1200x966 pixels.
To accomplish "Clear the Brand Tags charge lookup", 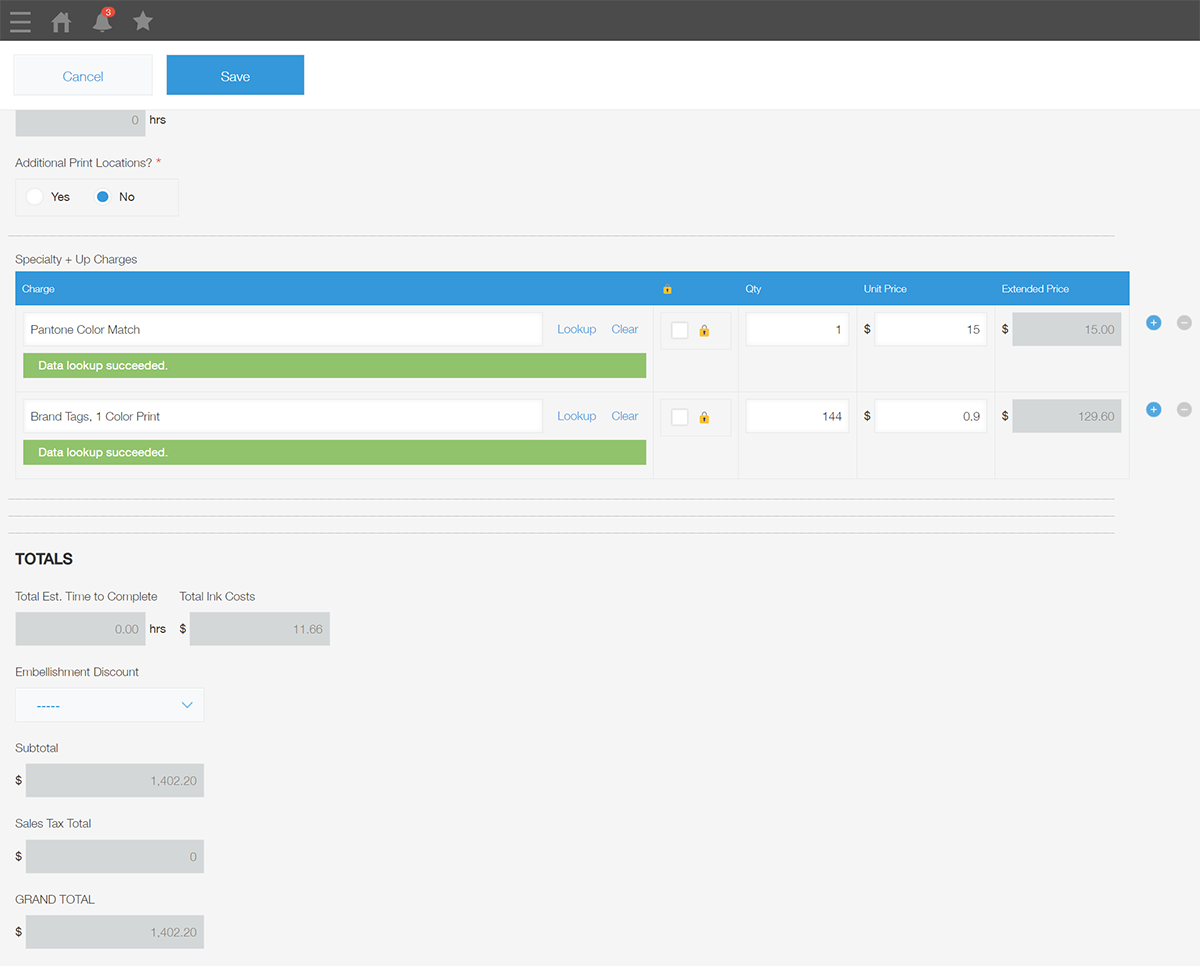I will coord(625,416).
